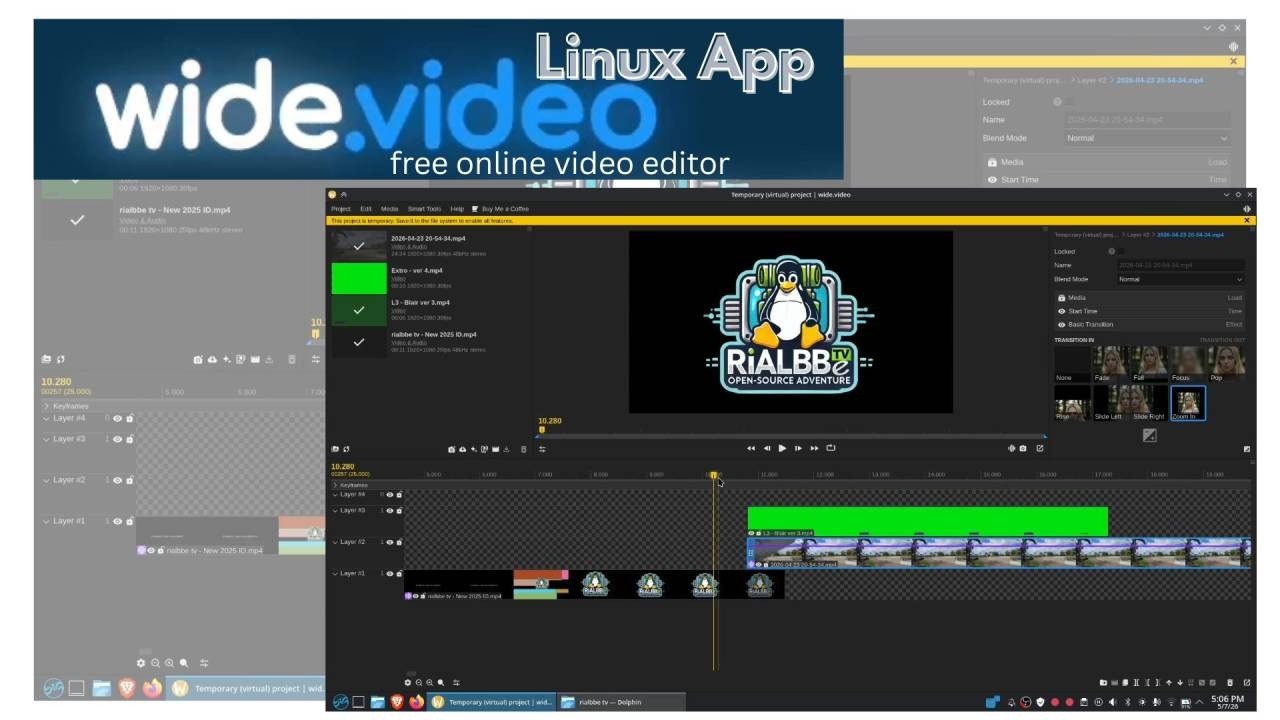Open the Media menu
This screenshot has width=1280, height=720.
click(389, 209)
